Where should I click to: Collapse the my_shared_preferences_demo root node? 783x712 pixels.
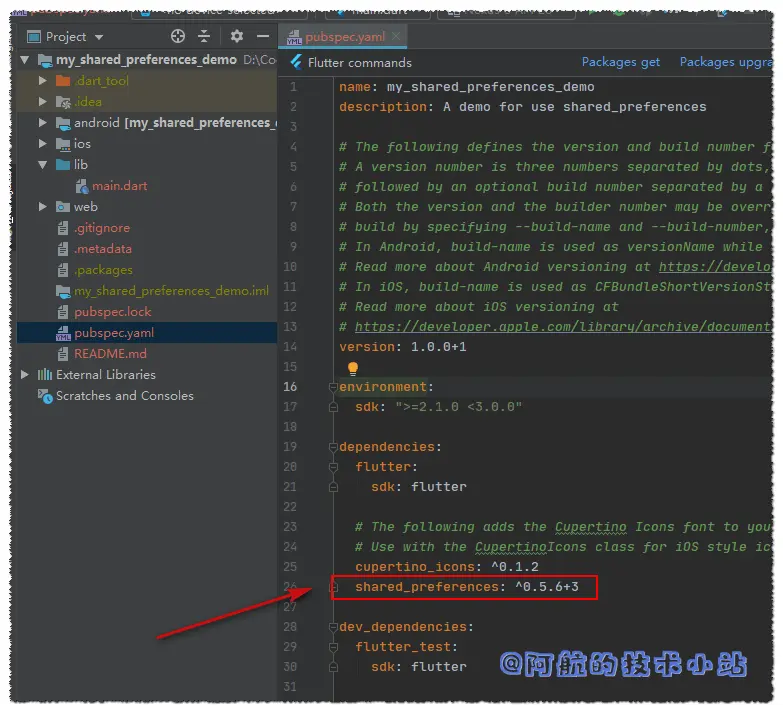(x=24, y=60)
